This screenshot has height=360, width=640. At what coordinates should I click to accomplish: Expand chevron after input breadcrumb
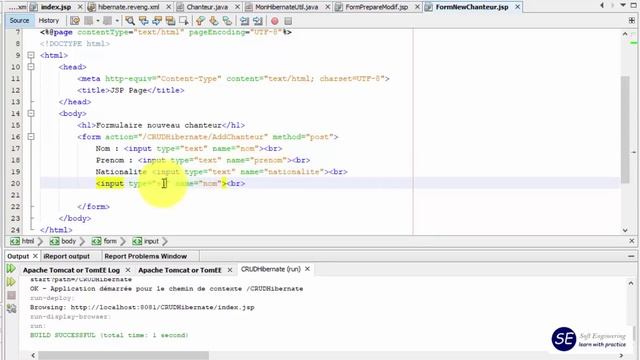pyautogui.click(x=165, y=241)
